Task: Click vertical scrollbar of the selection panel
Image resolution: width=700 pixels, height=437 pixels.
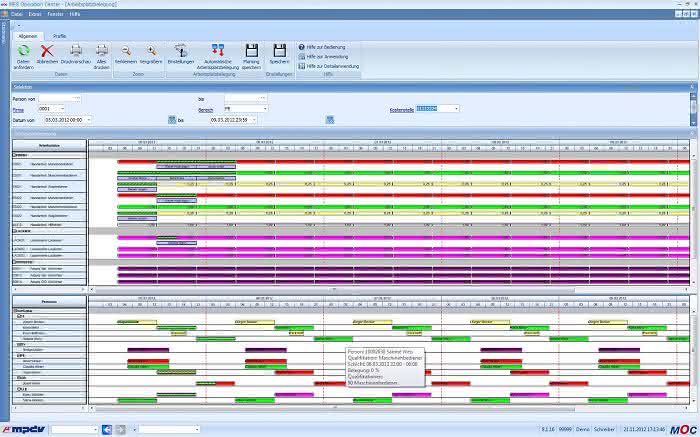Action: pyautogui.click(x=693, y=109)
